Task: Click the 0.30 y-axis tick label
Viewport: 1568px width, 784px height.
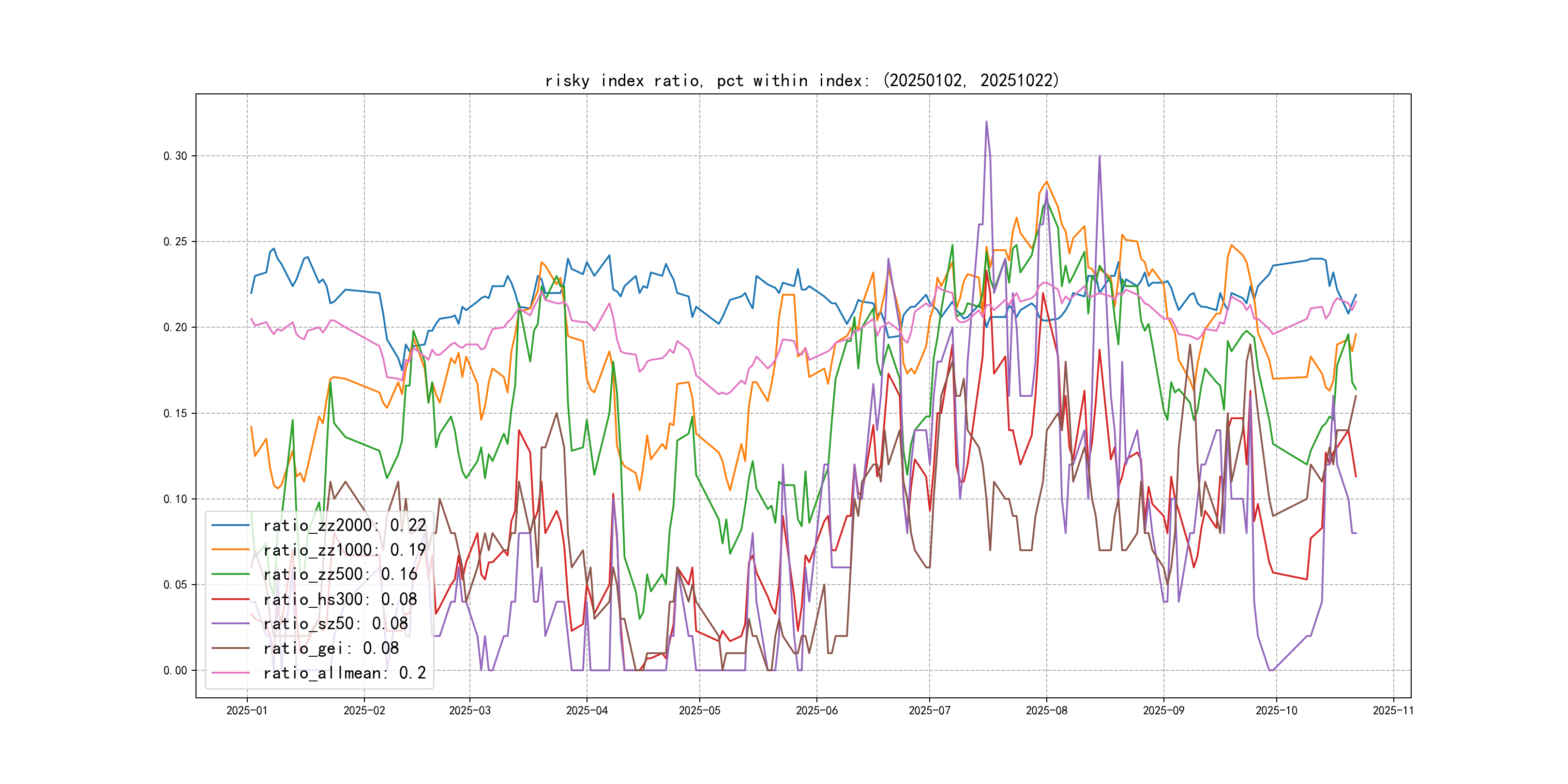Action: click(175, 156)
